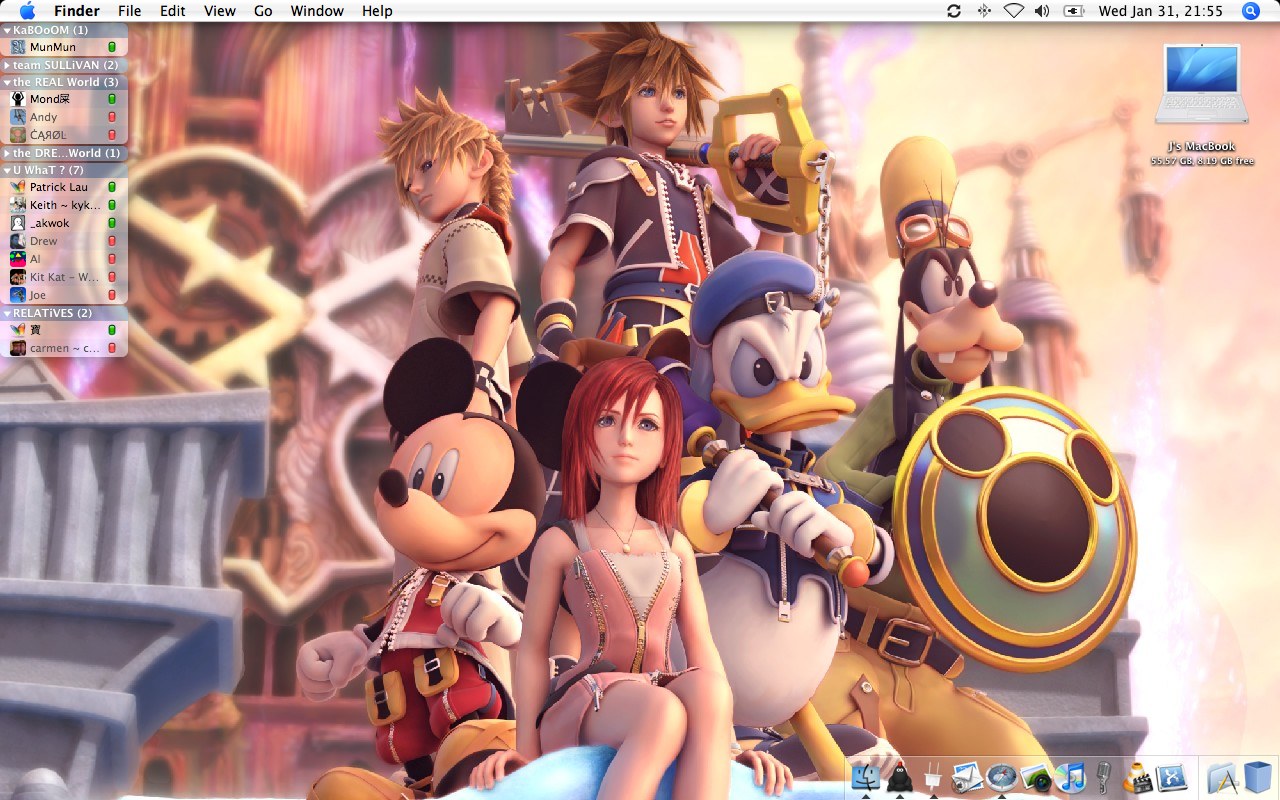Launch iTunes from the Dock
The height and width of the screenshot is (800, 1280).
1070,777
